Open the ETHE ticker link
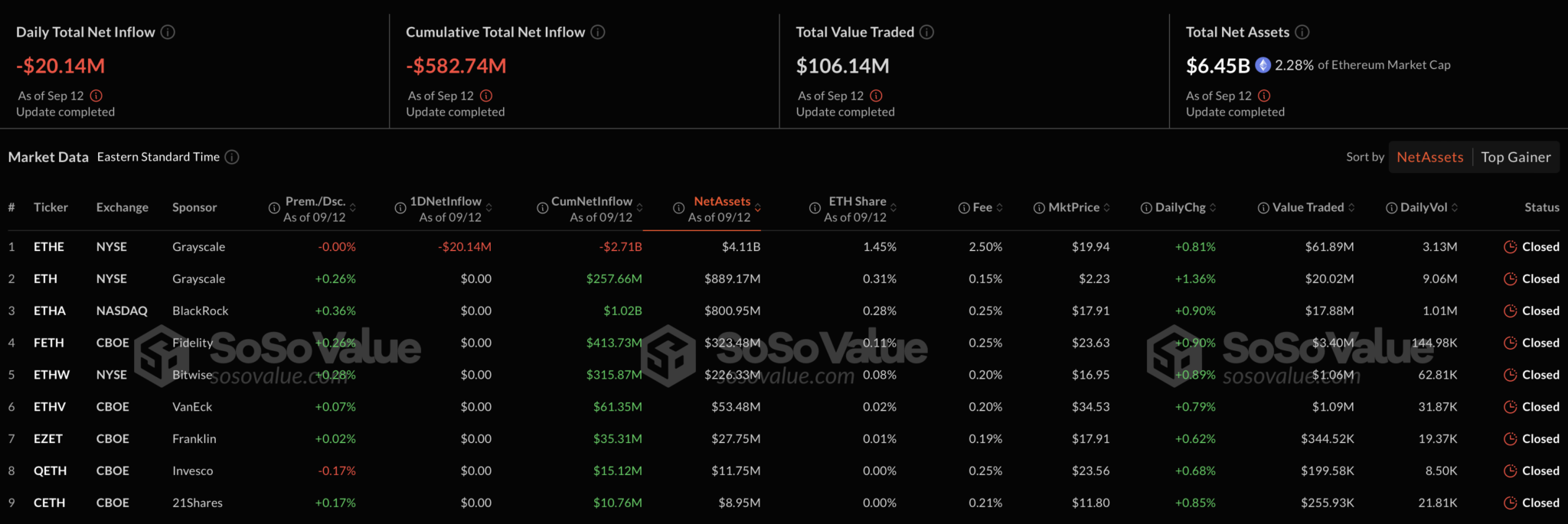 point(49,247)
